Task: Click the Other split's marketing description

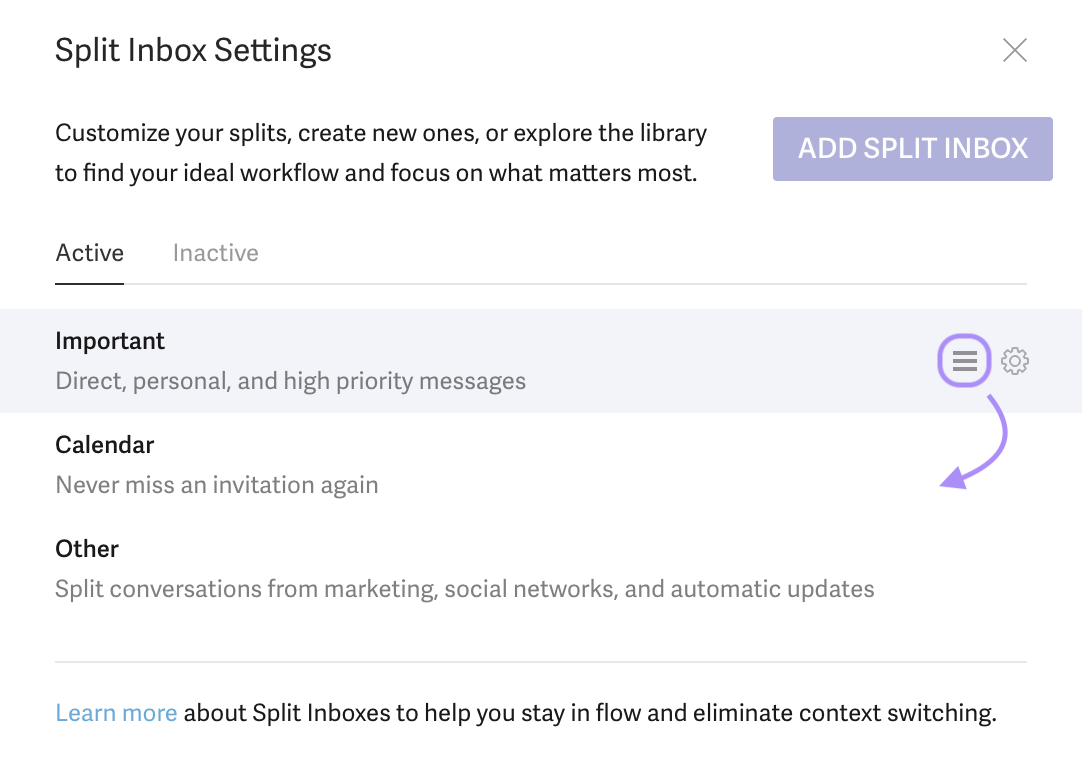Action: pos(465,589)
